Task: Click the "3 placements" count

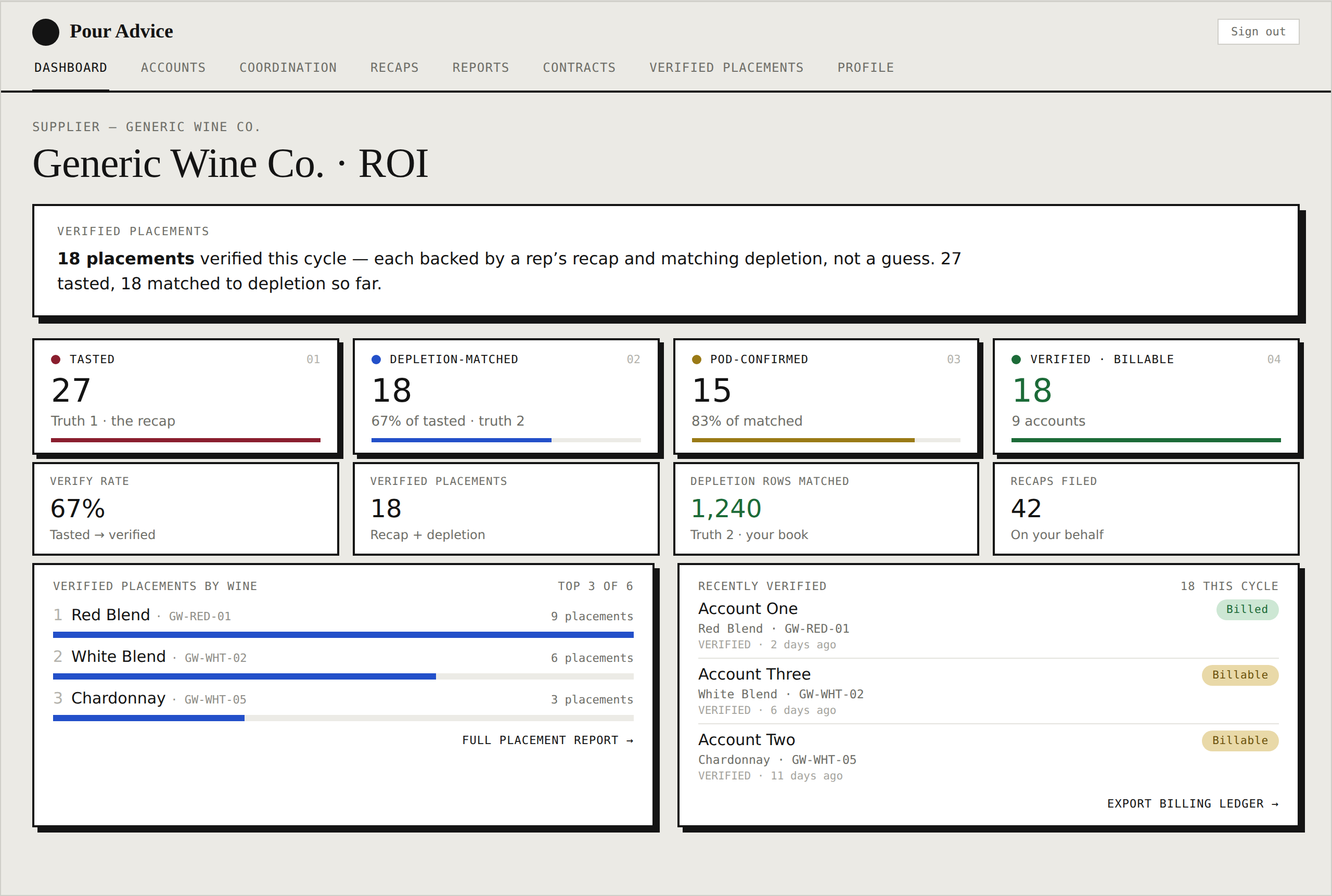Action: tap(592, 700)
